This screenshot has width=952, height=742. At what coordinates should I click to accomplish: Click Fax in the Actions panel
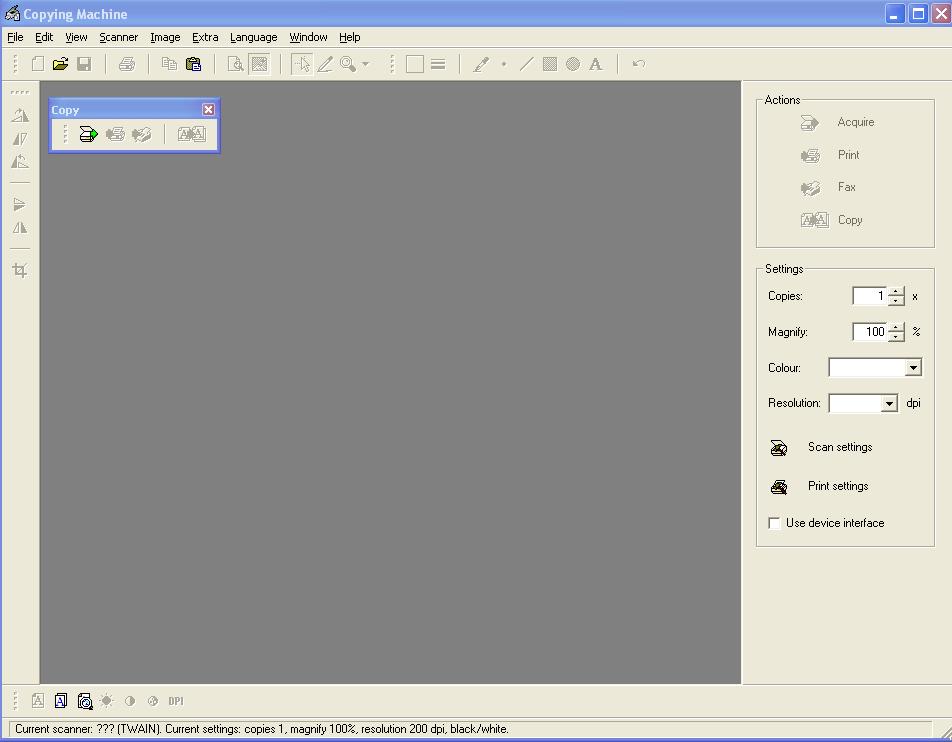coord(828,187)
